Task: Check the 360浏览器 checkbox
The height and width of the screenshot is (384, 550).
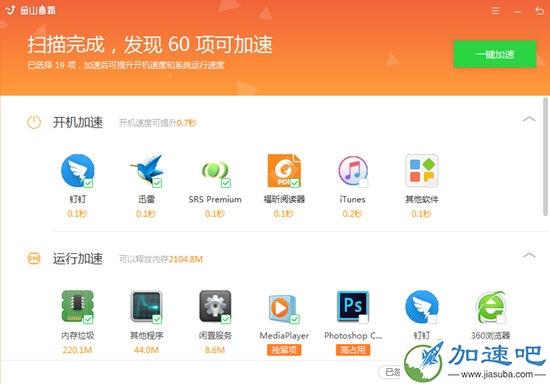Action: point(501,319)
